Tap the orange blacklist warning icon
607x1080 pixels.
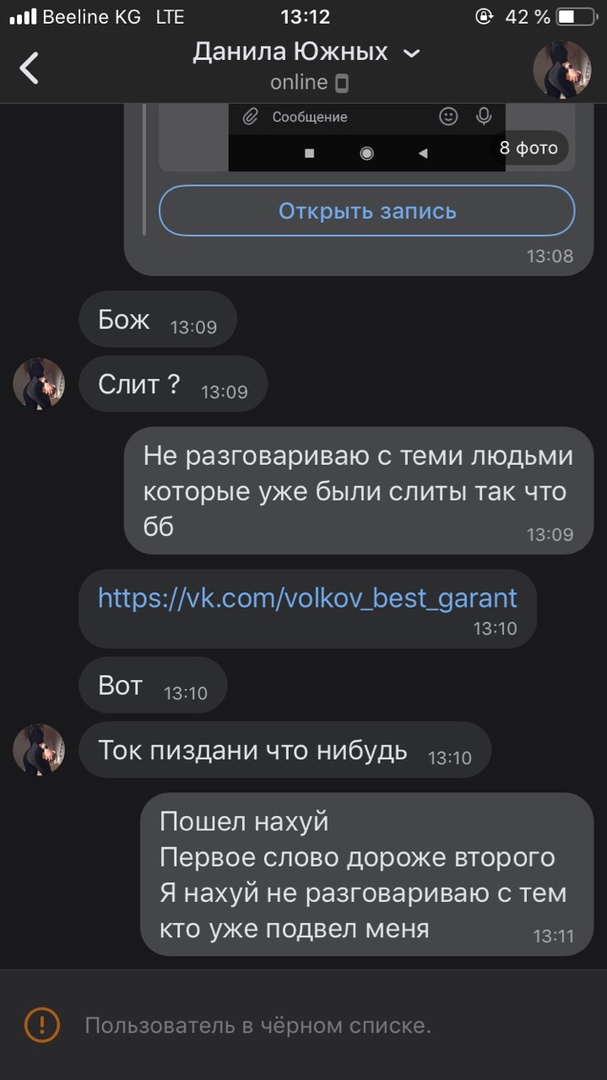[42, 1026]
